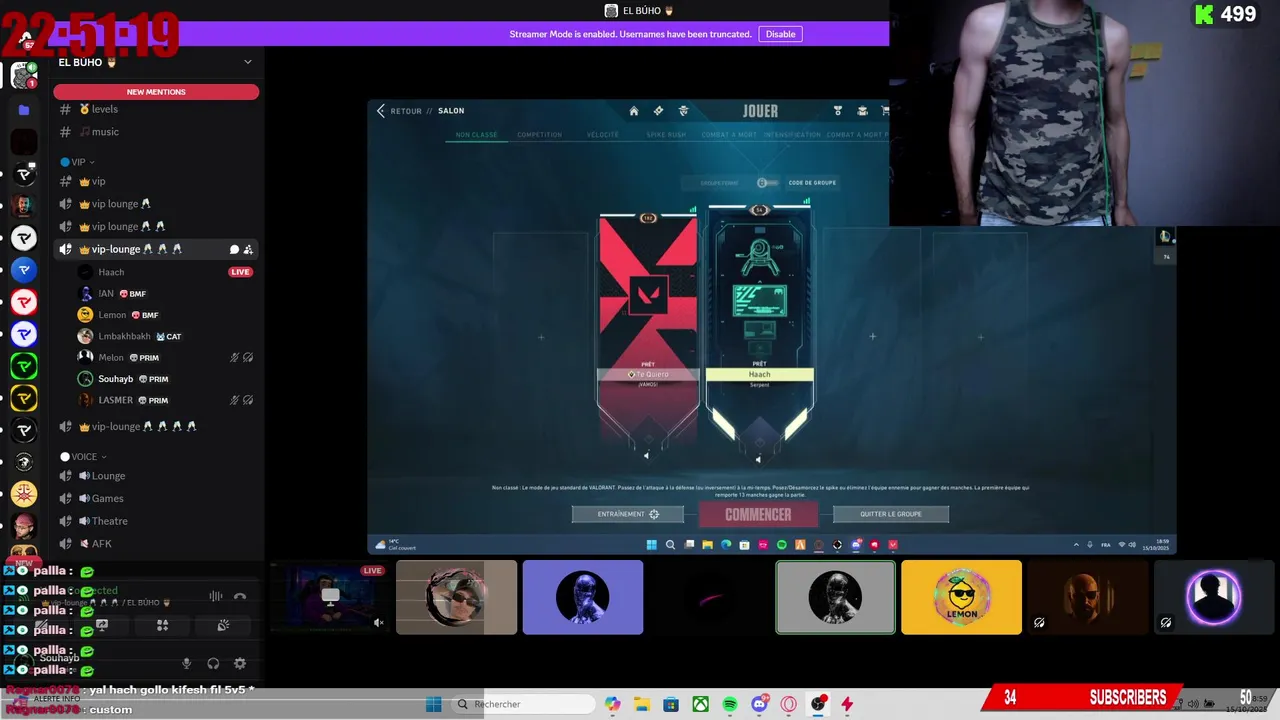Select the INTENSIFICATION mode tab
1280x720 pixels.
(792, 135)
